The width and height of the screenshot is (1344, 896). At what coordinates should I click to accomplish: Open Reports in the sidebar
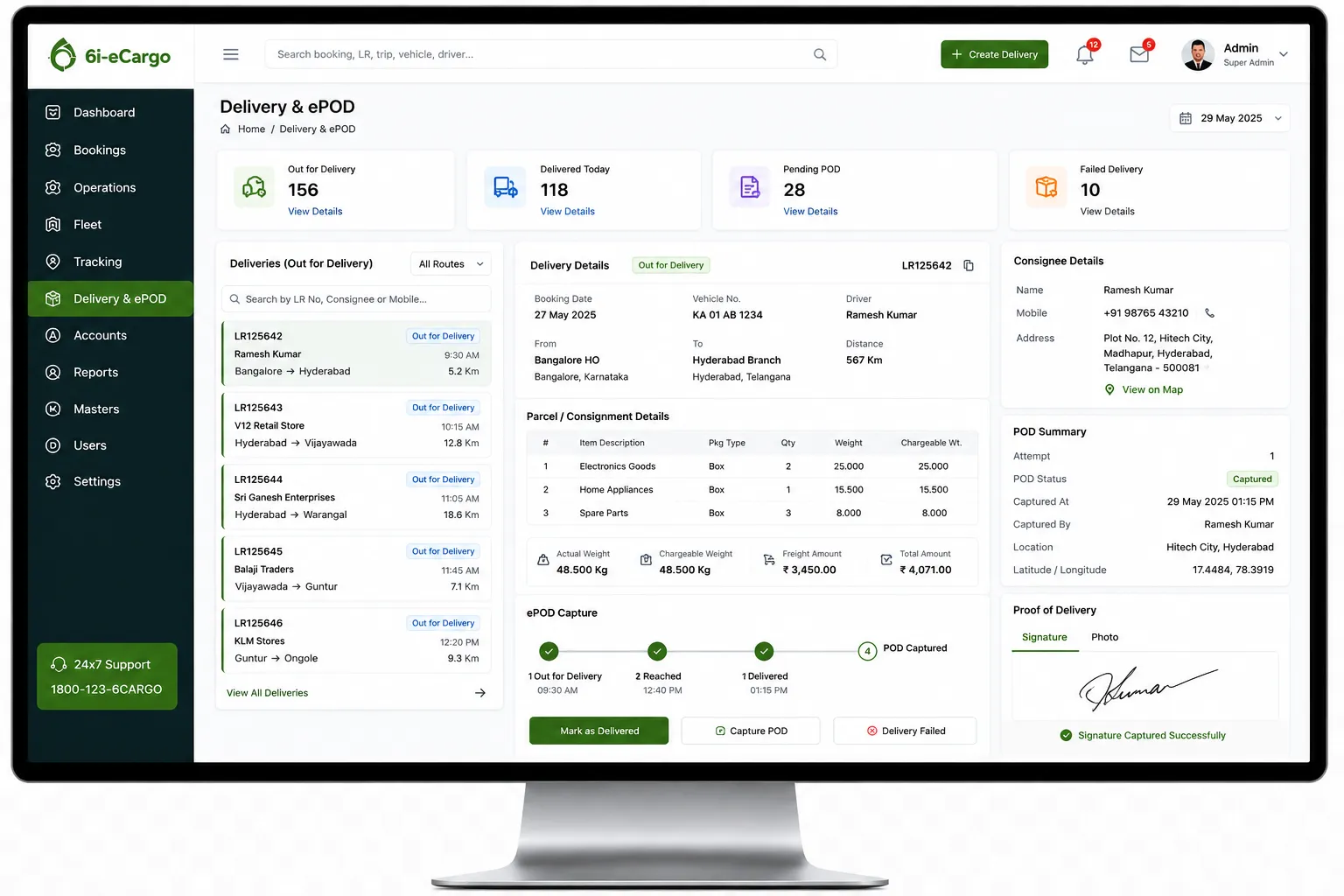click(110, 373)
